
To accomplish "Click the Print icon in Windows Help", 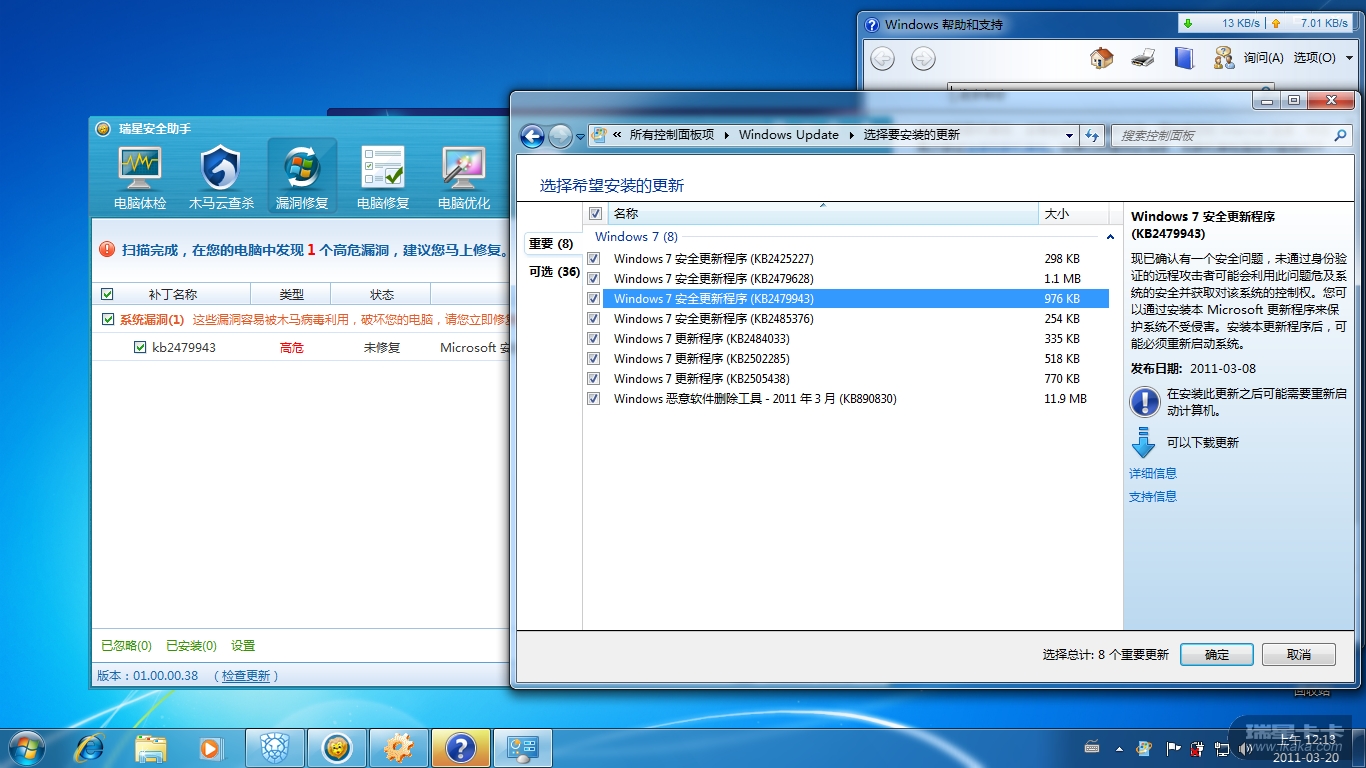I will 1143,58.
